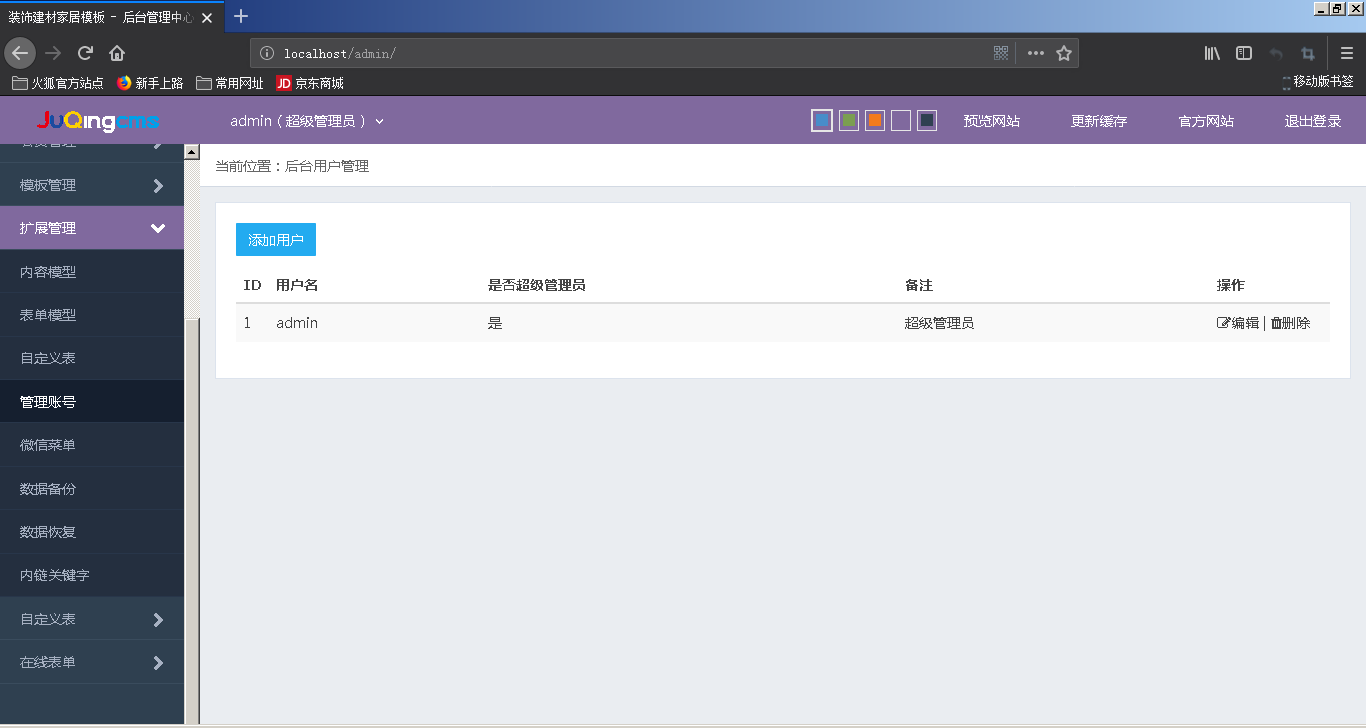The image size is (1366, 728).
Task: Go to the browser home page
Action: (117, 53)
